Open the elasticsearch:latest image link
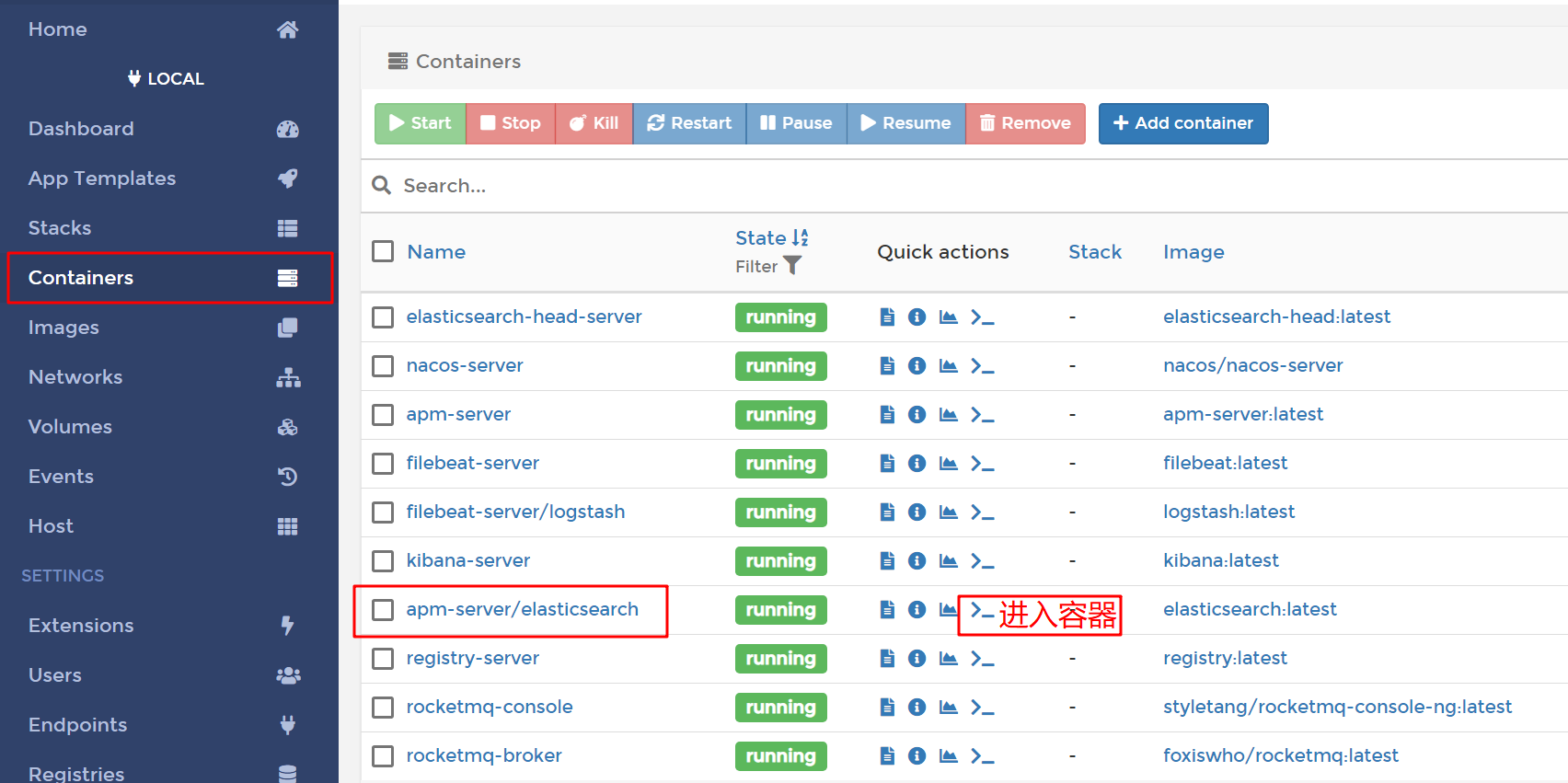 [1250, 609]
